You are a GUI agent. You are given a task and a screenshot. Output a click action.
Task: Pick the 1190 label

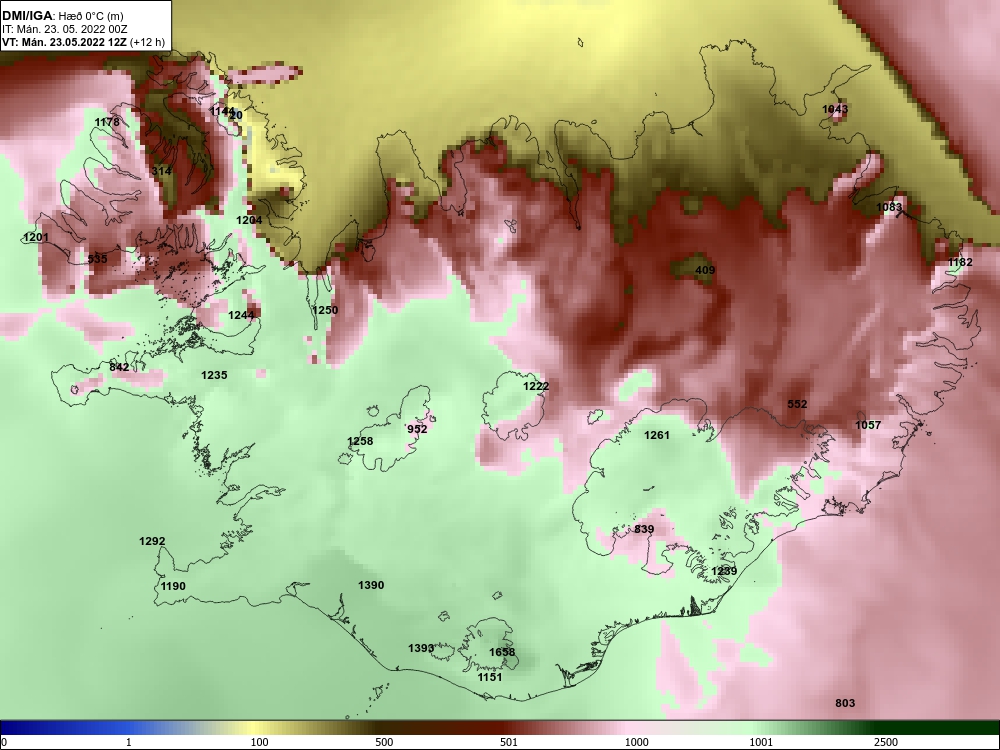point(173,587)
